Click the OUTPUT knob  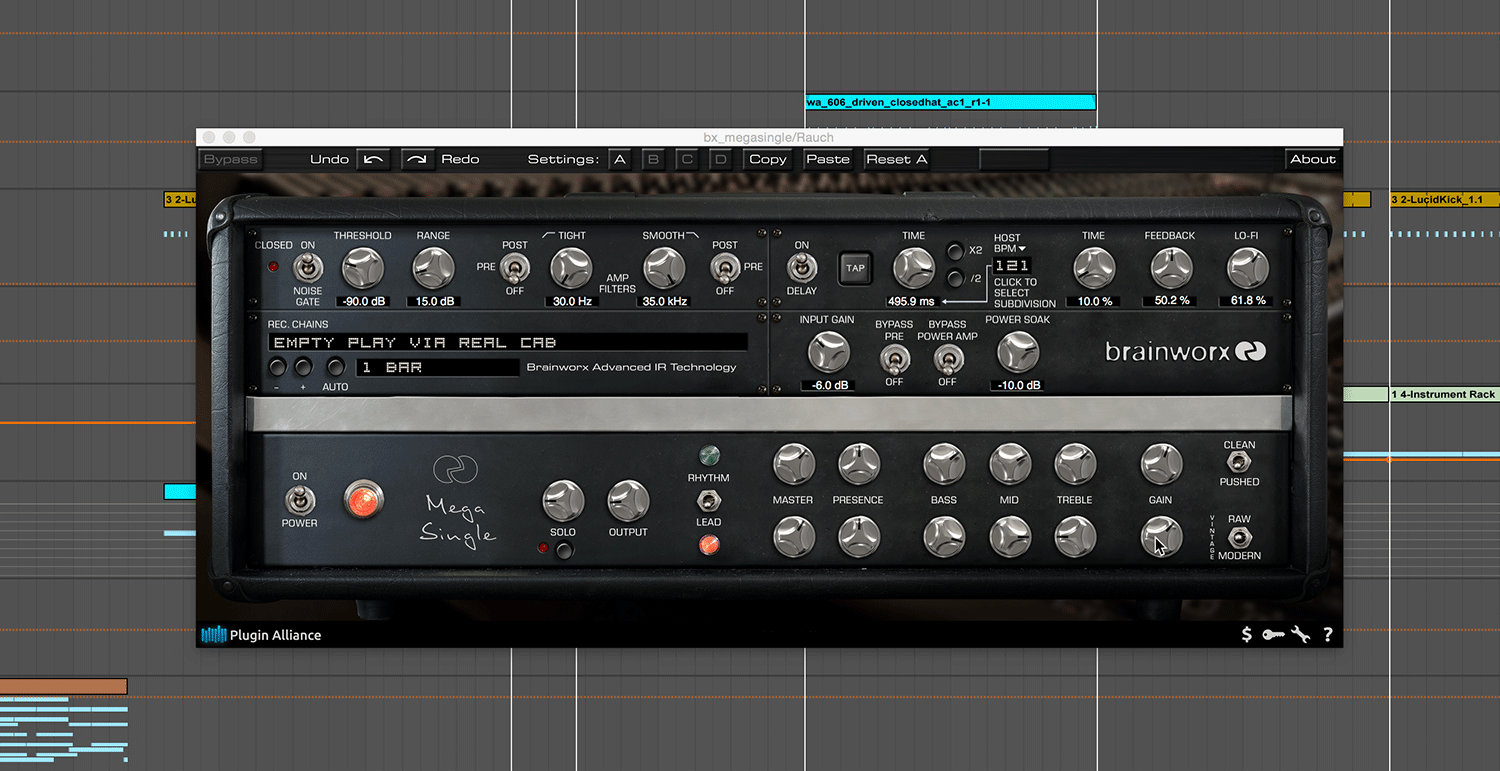[628, 501]
